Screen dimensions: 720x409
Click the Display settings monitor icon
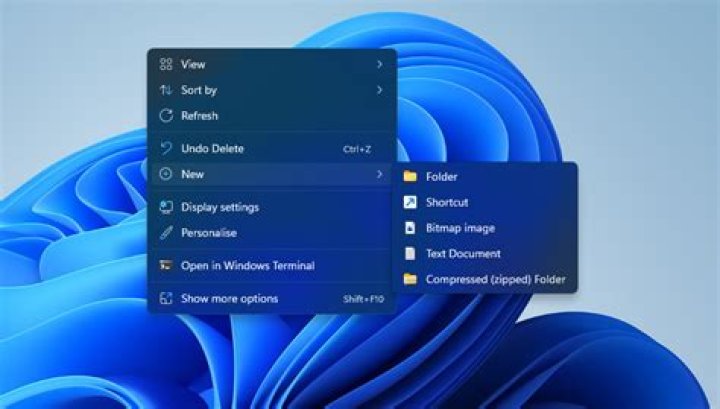(x=166, y=207)
